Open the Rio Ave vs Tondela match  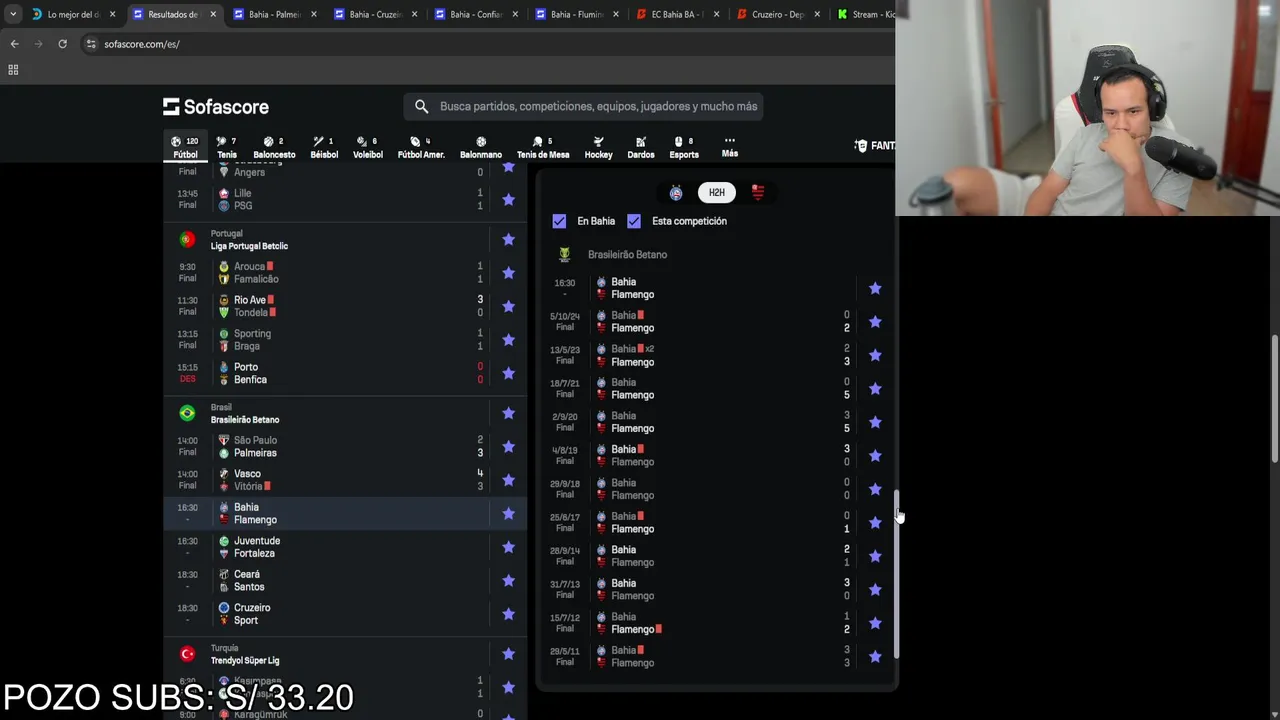coord(345,306)
